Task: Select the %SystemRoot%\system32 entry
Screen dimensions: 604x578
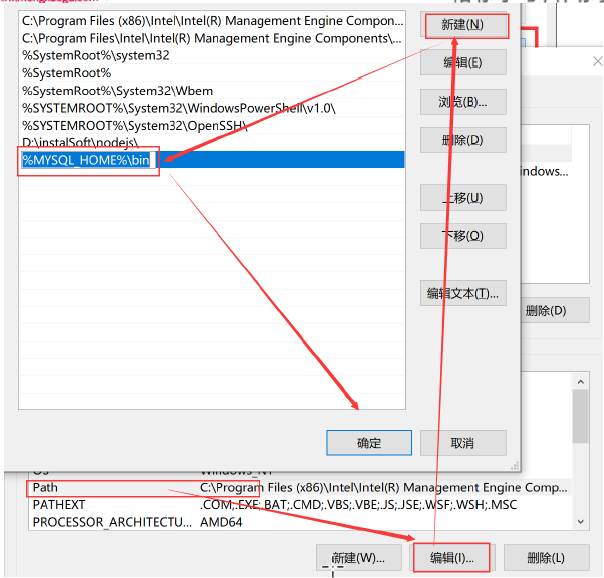Action: coord(212,55)
